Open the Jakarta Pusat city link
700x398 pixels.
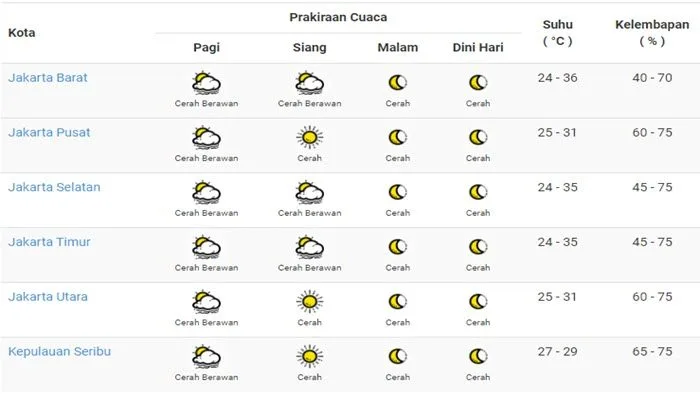coord(49,133)
